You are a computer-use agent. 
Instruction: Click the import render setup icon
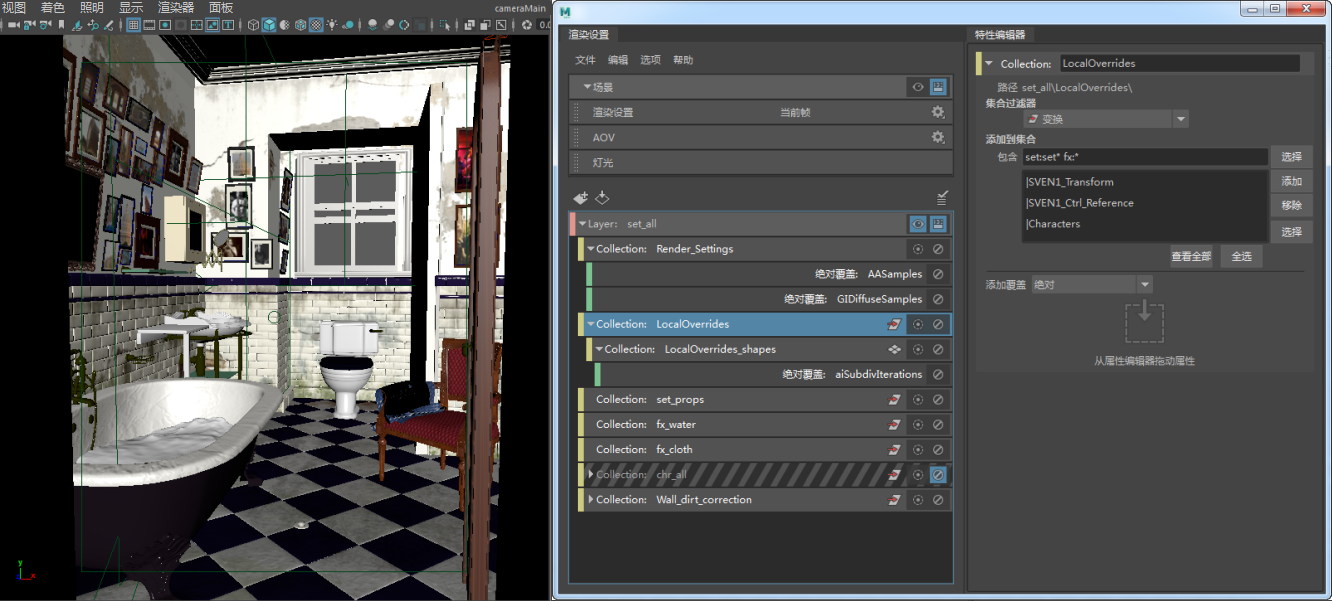(602, 198)
